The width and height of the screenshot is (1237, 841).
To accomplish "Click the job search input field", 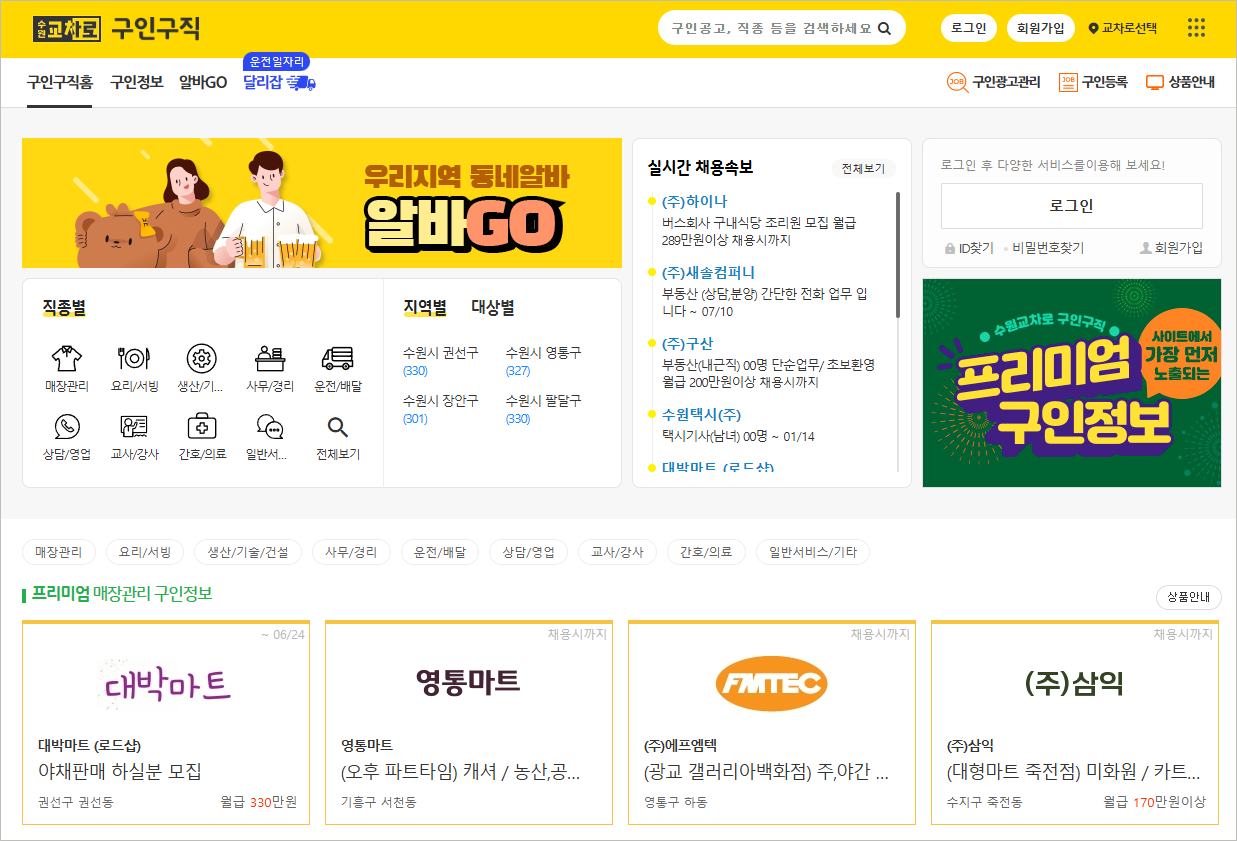I will point(770,28).
